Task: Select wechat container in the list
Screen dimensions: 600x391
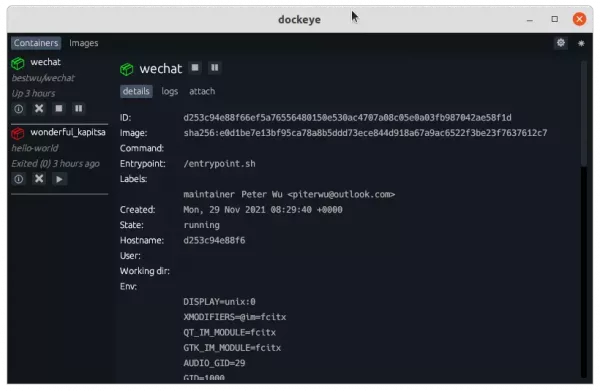Action: click(45, 62)
